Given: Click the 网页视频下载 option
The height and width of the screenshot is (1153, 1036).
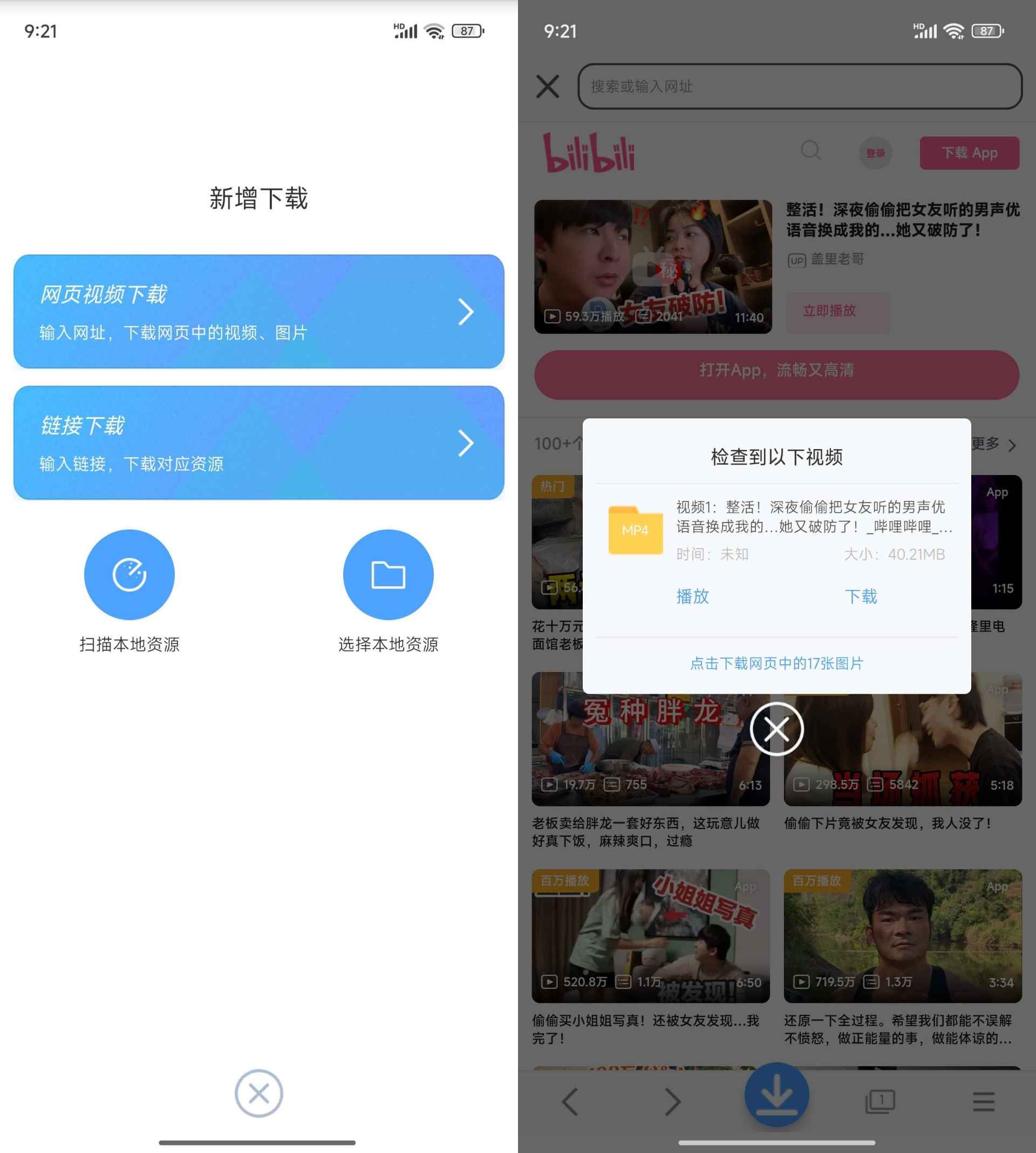Looking at the screenshot, I should pyautogui.click(x=259, y=311).
